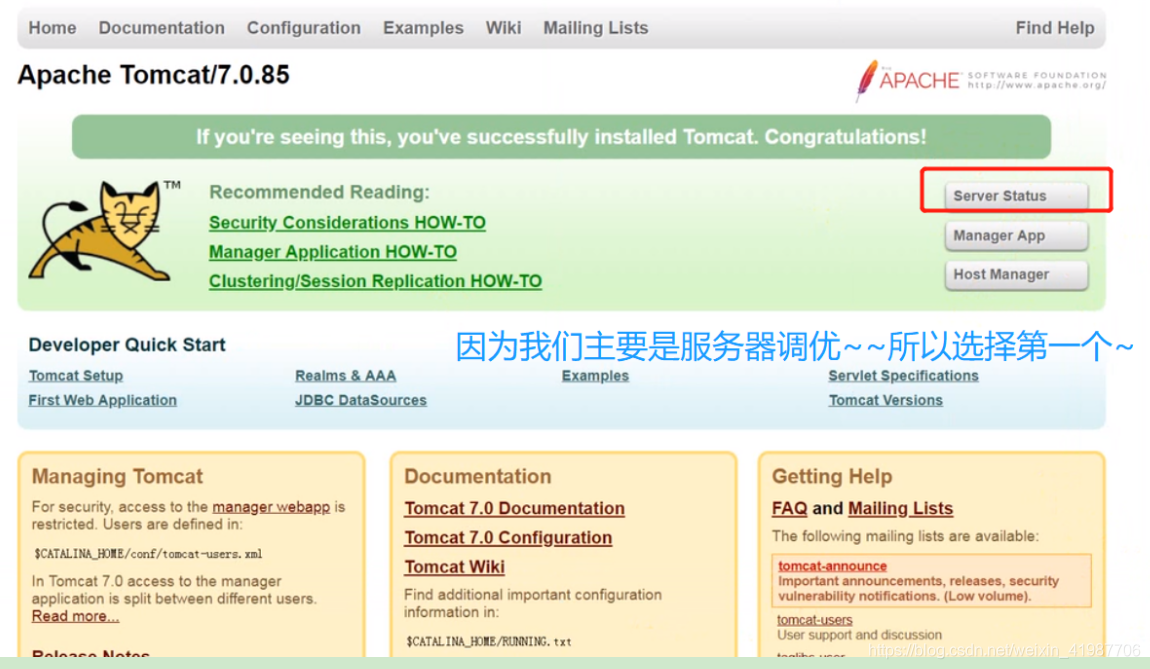Open the Examples link under Developer Quick Start
Viewport: 1150px width, 669px height.
[595, 376]
